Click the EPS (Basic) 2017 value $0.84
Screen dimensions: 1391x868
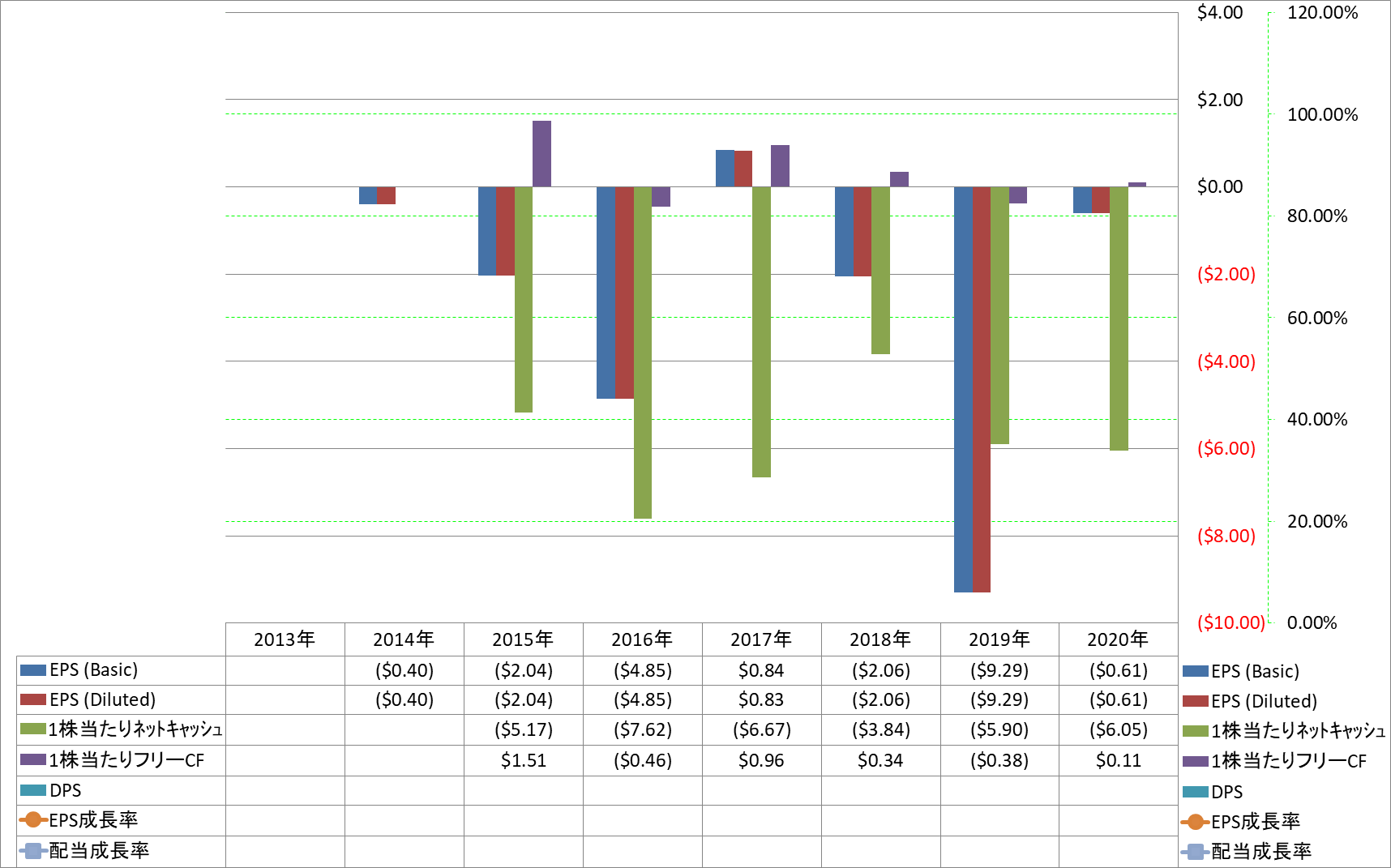pos(761,671)
